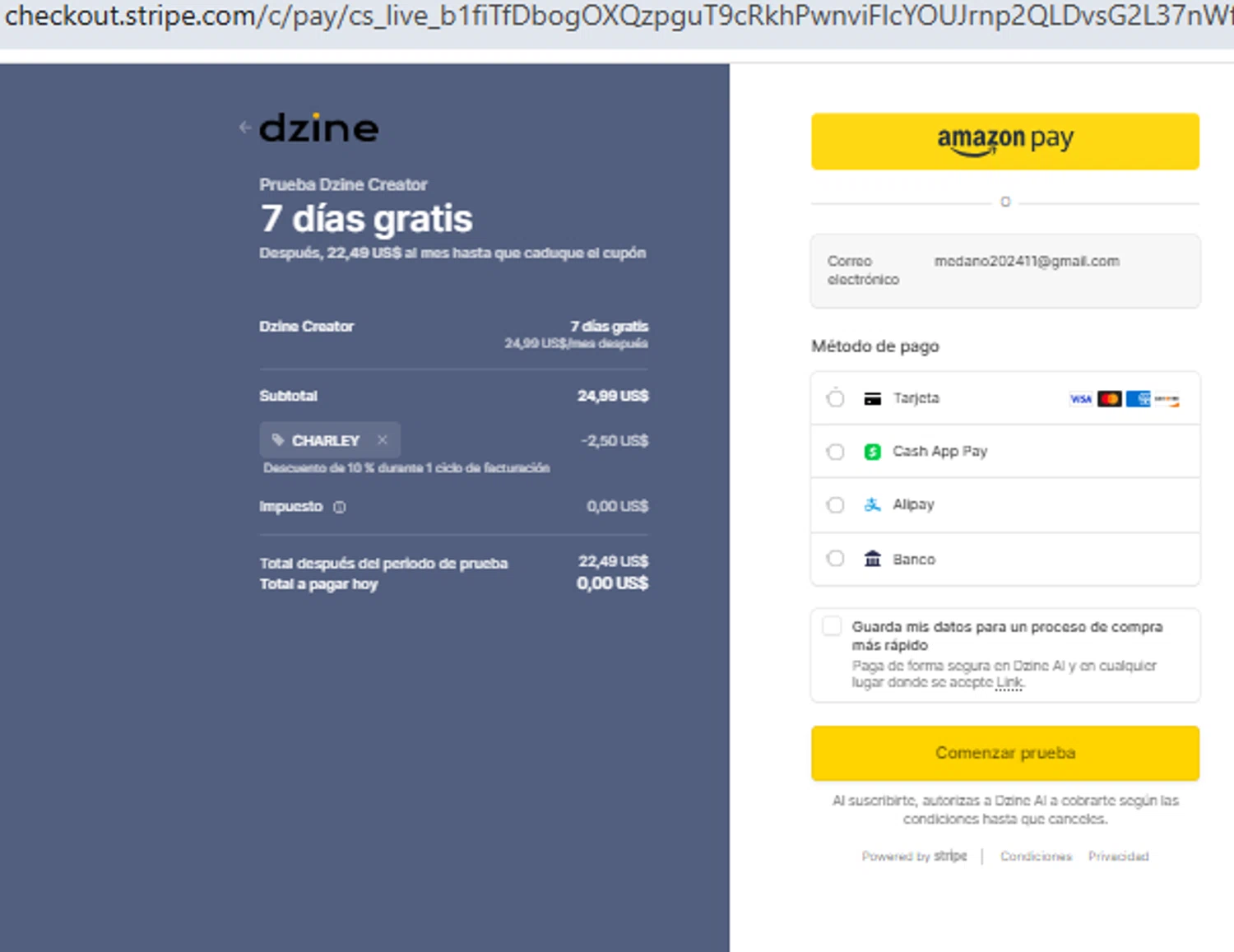
Task: Click the tag icon on CHARLEY coupon
Action: pos(278,440)
